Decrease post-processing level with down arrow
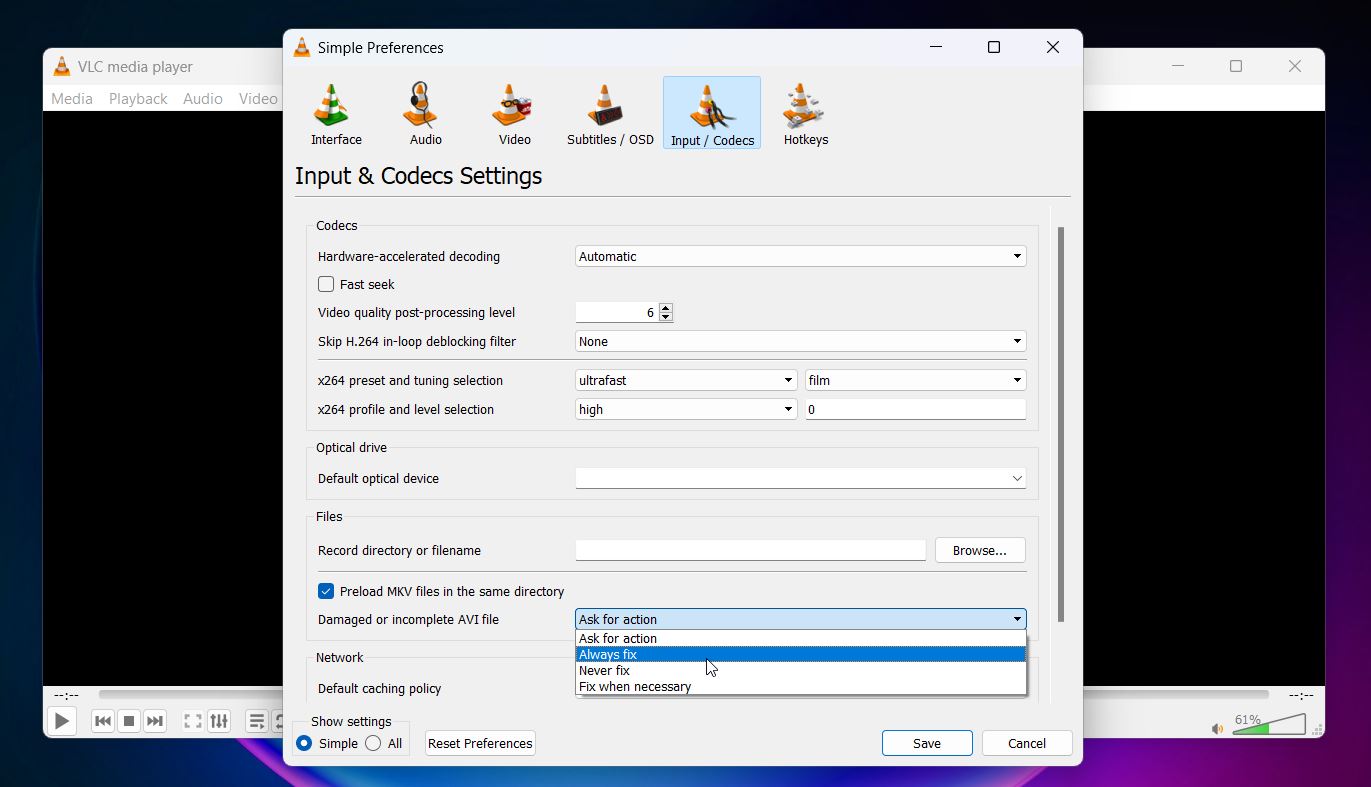Screen dimensions: 1371x787 pyautogui.click(x=666, y=317)
